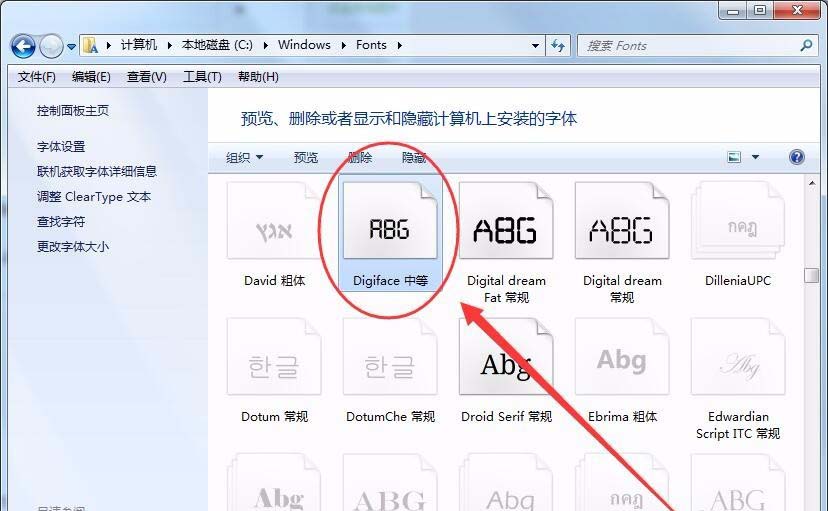Open the 查看(V) menu
Screen dimensions: 828x511
146,77
